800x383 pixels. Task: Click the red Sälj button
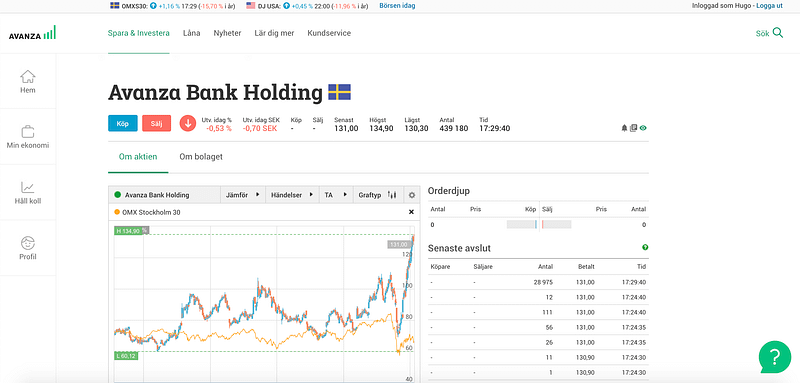pyautogui.click(x=156, y=123)
